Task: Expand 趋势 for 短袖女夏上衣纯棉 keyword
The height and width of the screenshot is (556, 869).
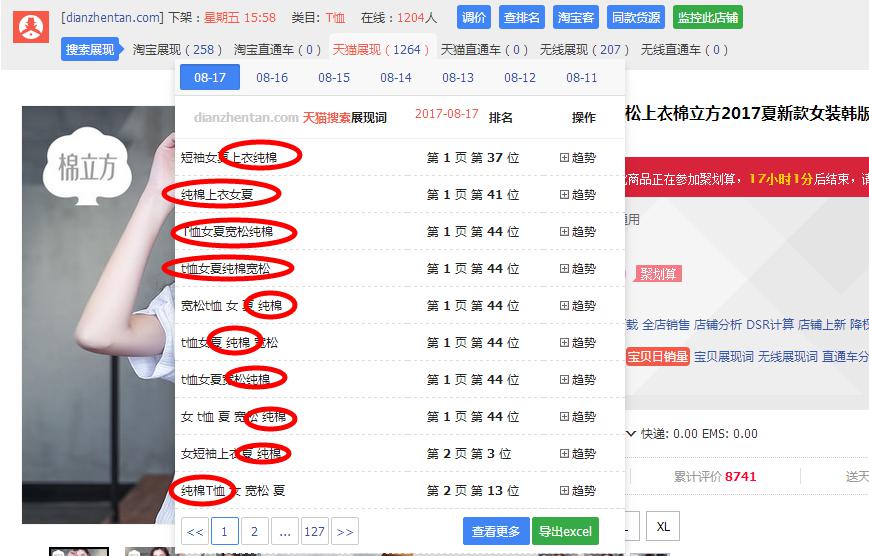Action: [x=577, y=158]
